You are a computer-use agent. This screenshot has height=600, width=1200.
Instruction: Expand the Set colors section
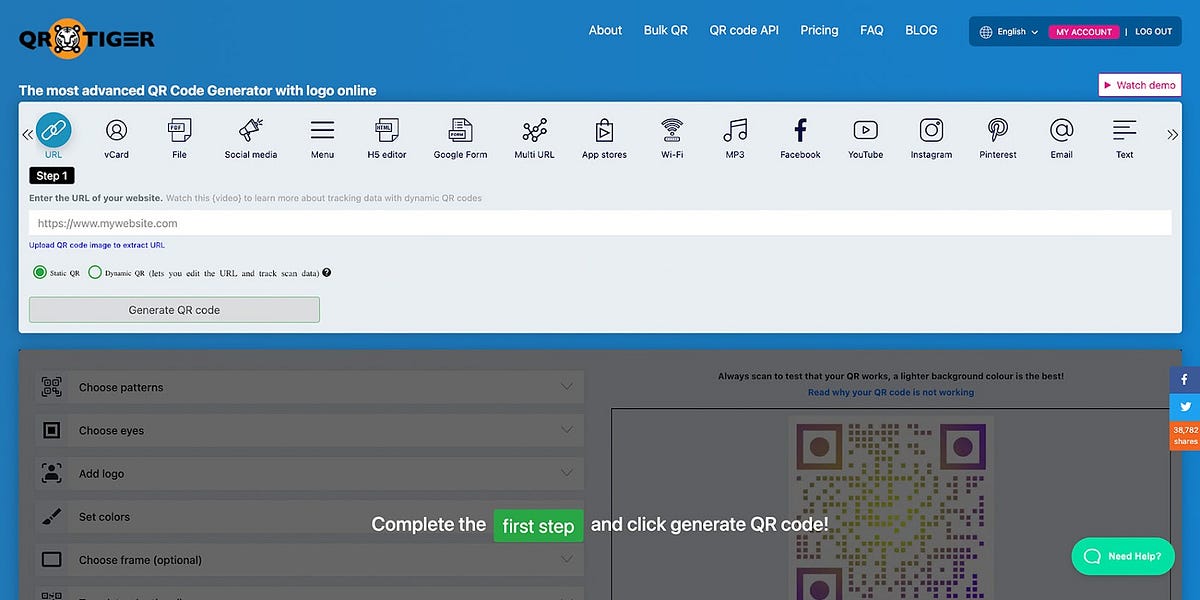(306, 517)
